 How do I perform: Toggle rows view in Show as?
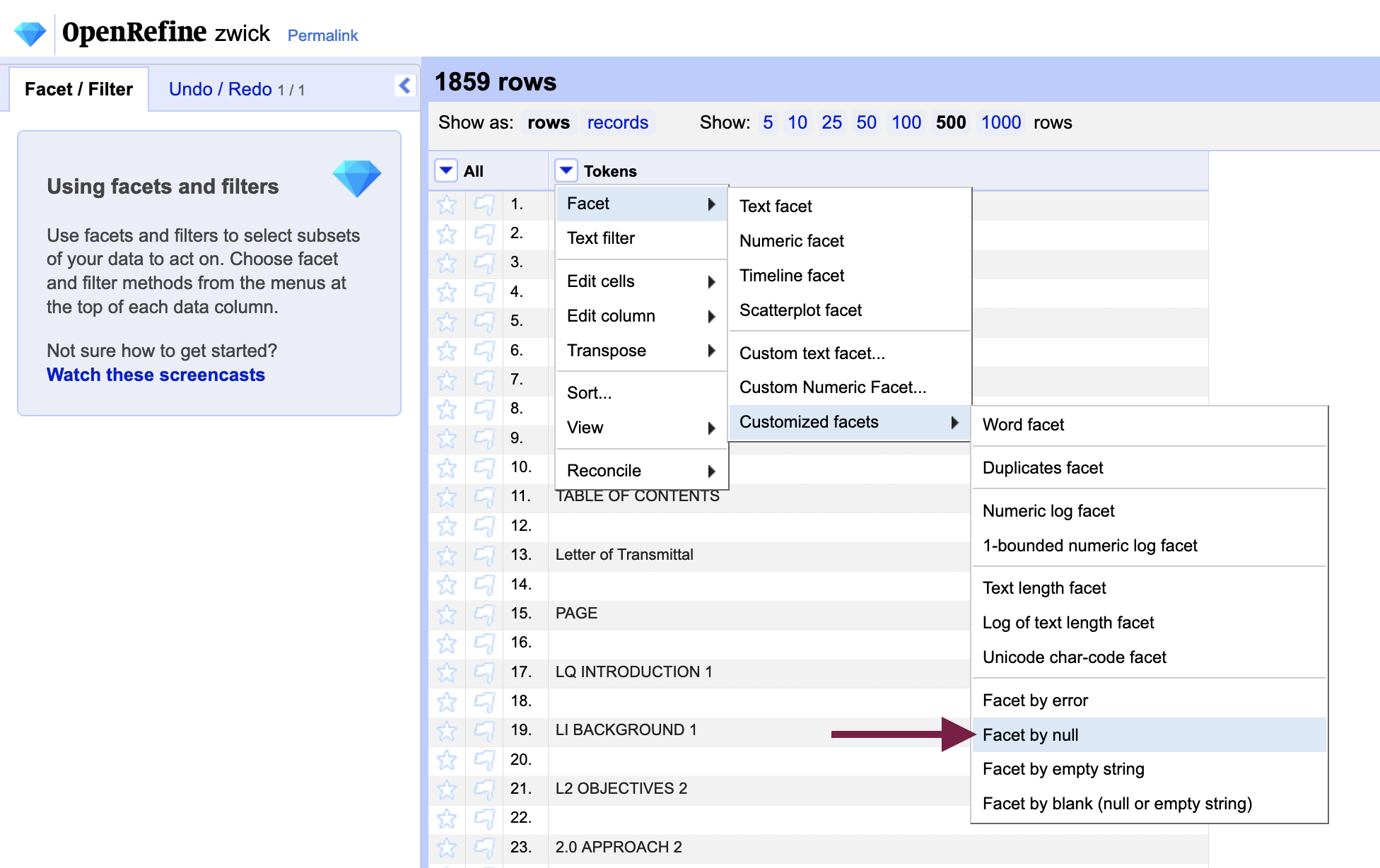[550, 122]
